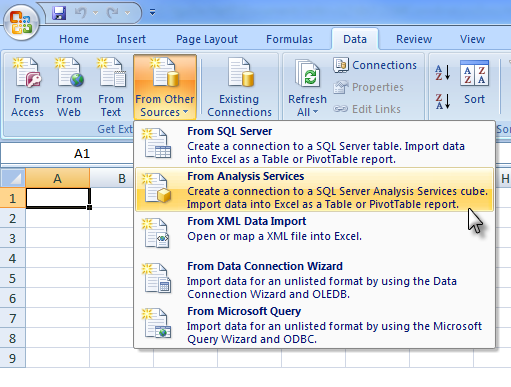The image size is (511, 387).
Task: Sort A to Z ascending
Action: [x=443, y=72]
